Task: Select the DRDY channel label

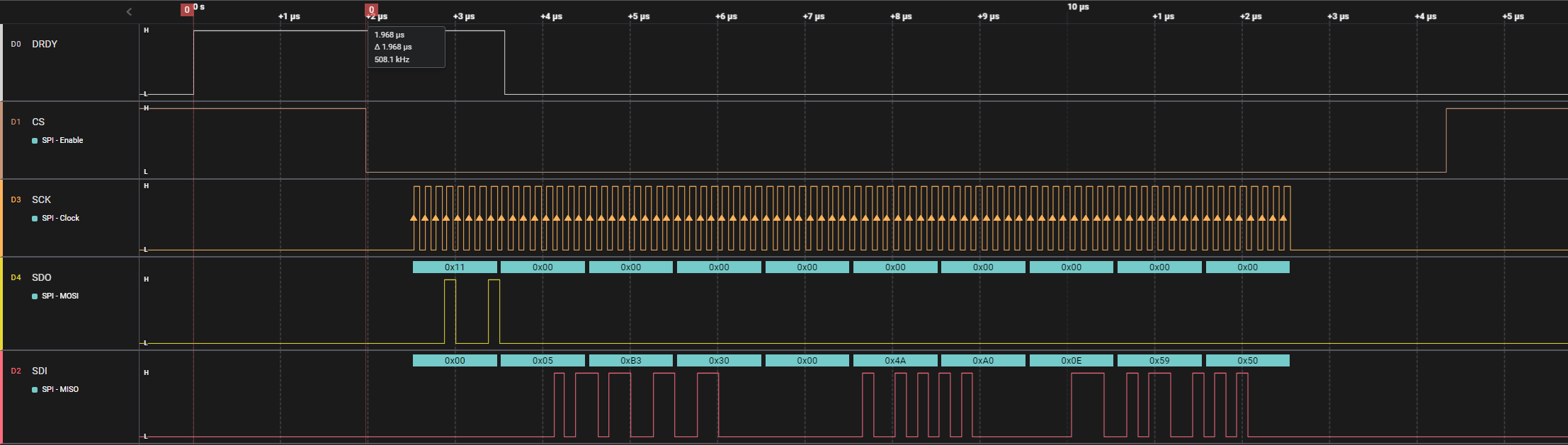Action: [45, 44]
